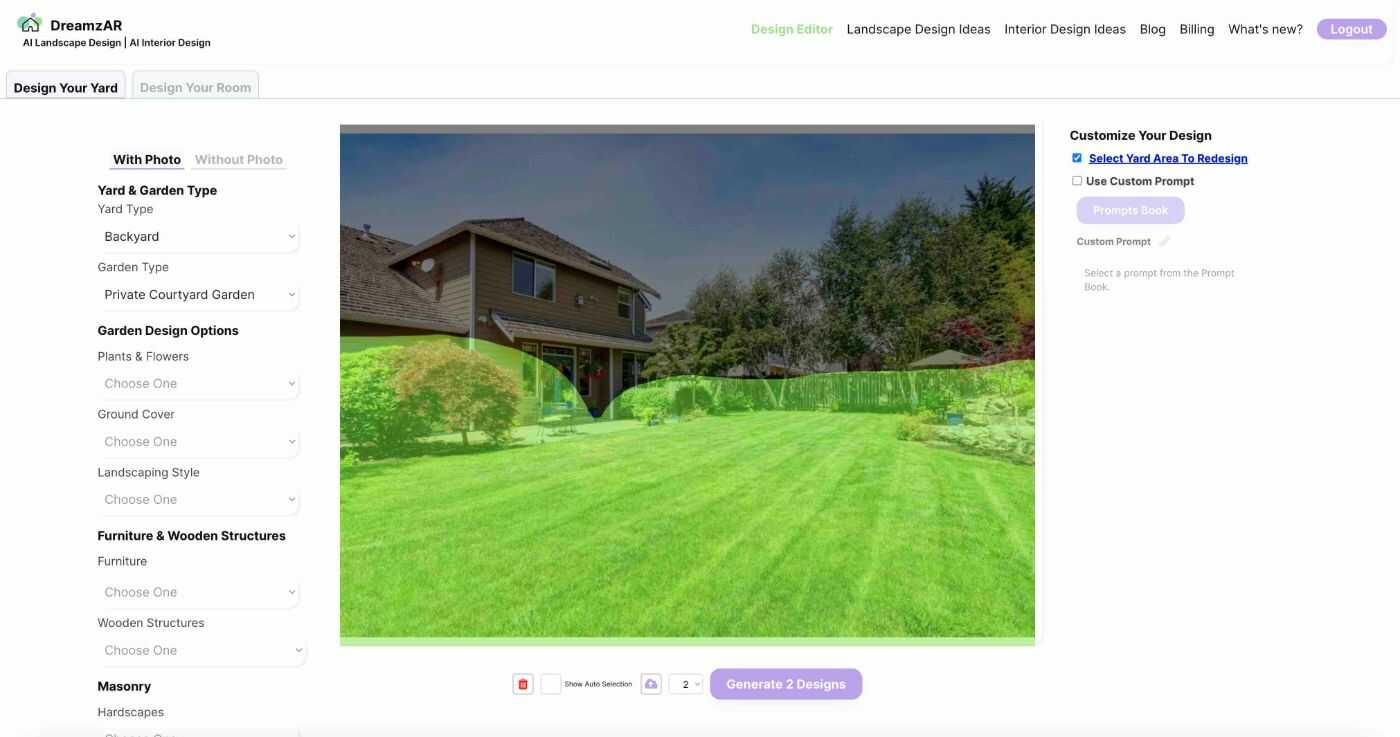Viewport: 1400px width, 737px height.
Task: Select the Without Photo tab
Action: pyautogui.click(x=239, y=159)
